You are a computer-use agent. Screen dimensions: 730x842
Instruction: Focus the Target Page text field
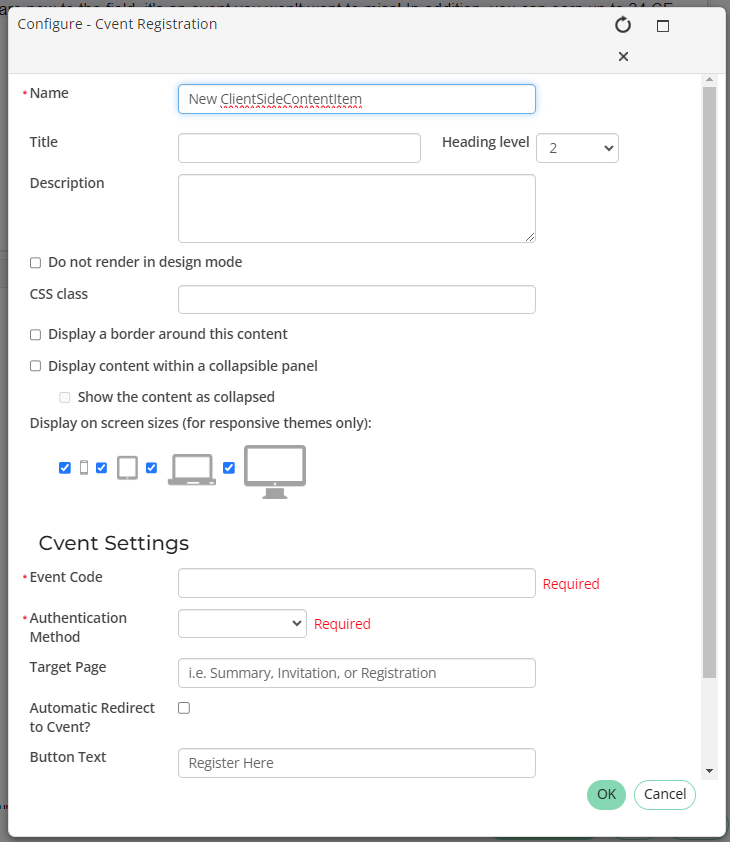coord(356,673)
